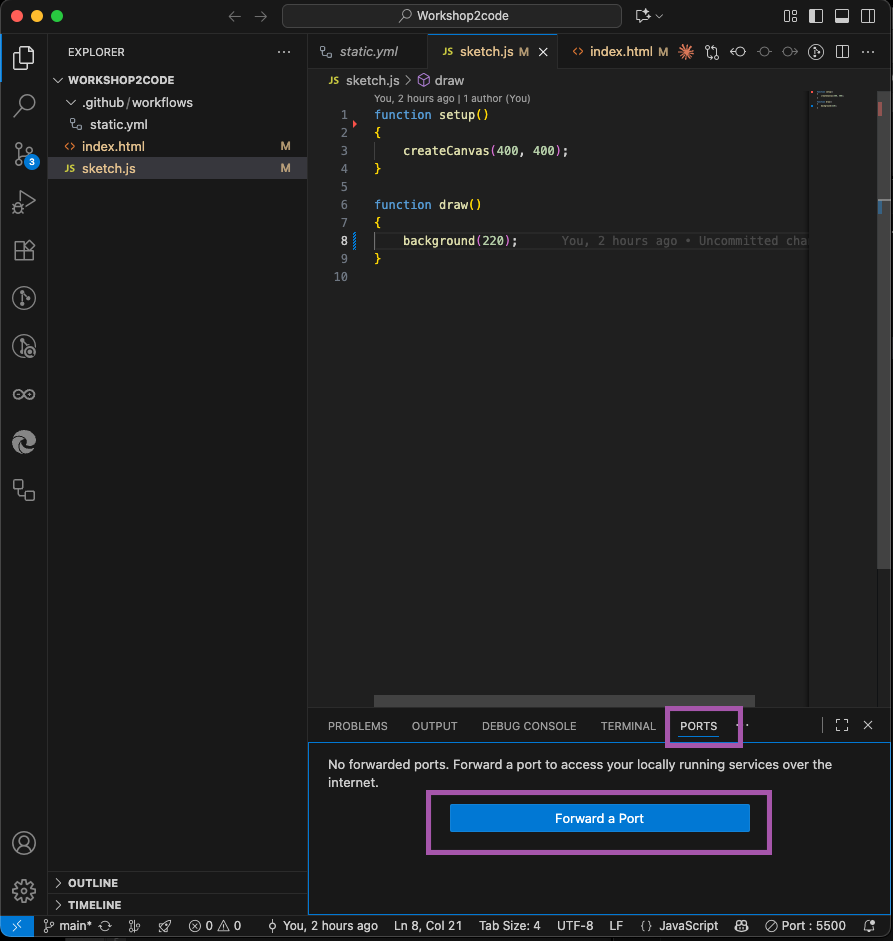893x941 pixels.
Task: Click UTF-8 encoding selector
Action: pos(575,926)
